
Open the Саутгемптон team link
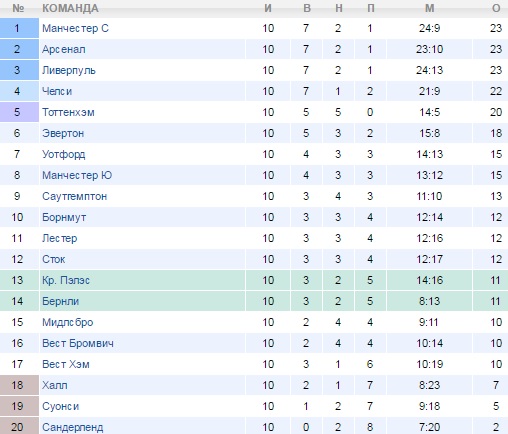tap(74, 196)
